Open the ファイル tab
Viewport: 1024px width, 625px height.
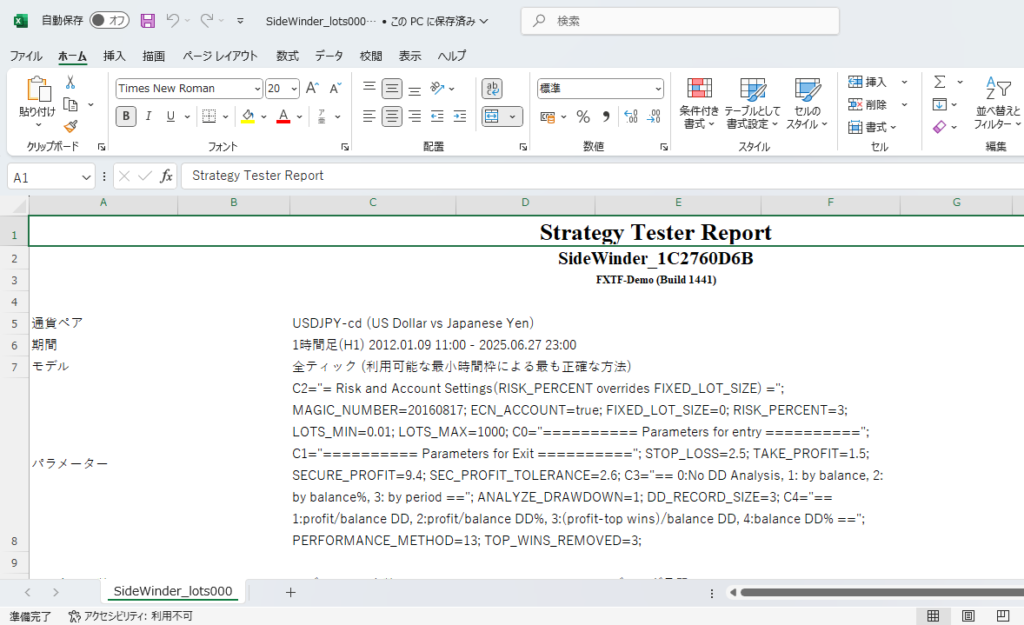click(x=25, y=56)
